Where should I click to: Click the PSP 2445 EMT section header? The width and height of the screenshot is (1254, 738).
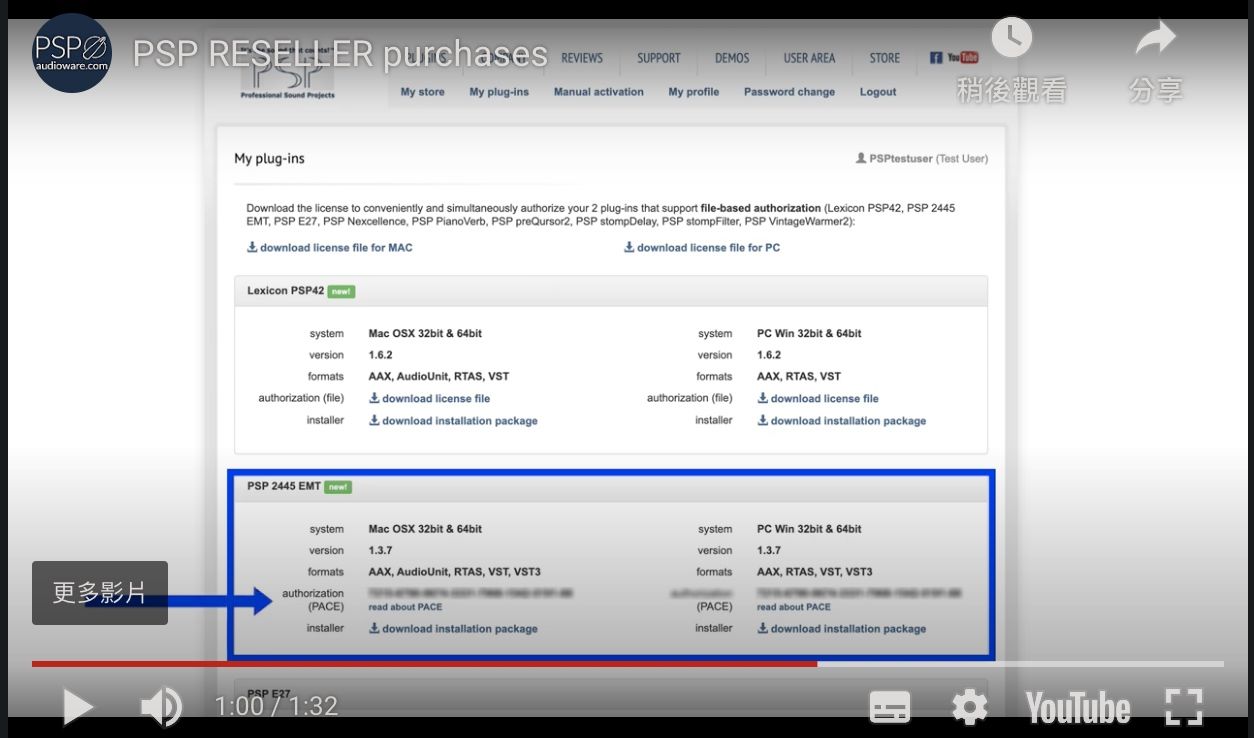tap(611, 487)
